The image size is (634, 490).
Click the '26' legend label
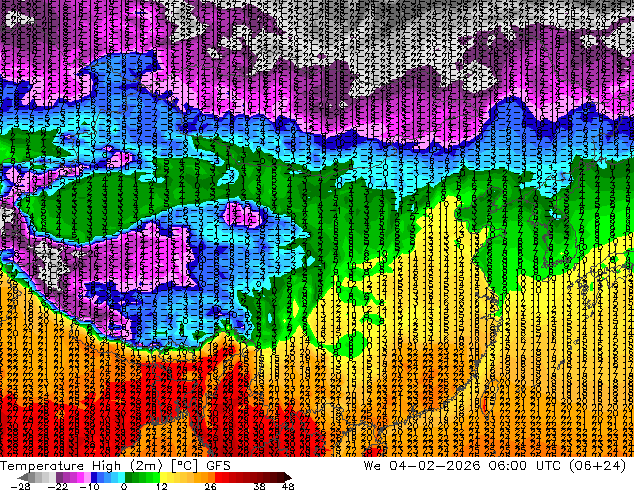pyautogui.click(x=210, y=486)
